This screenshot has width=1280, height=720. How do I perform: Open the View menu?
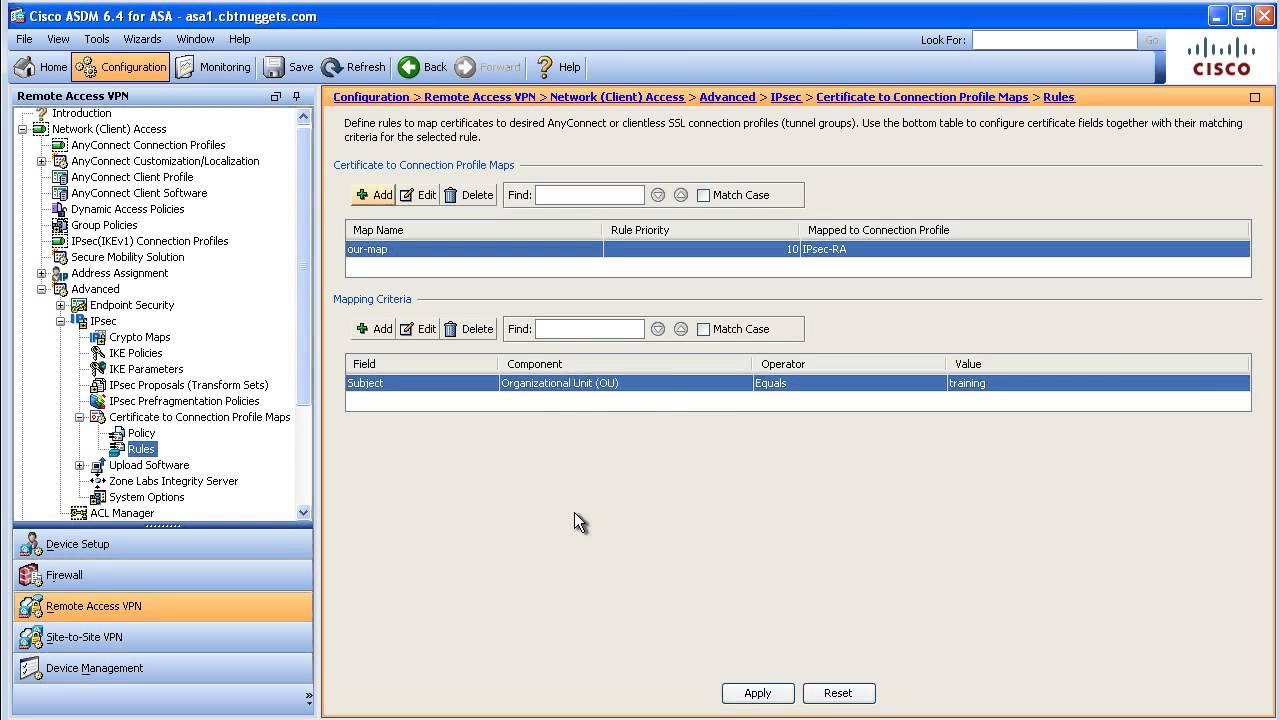pos(58,39)
